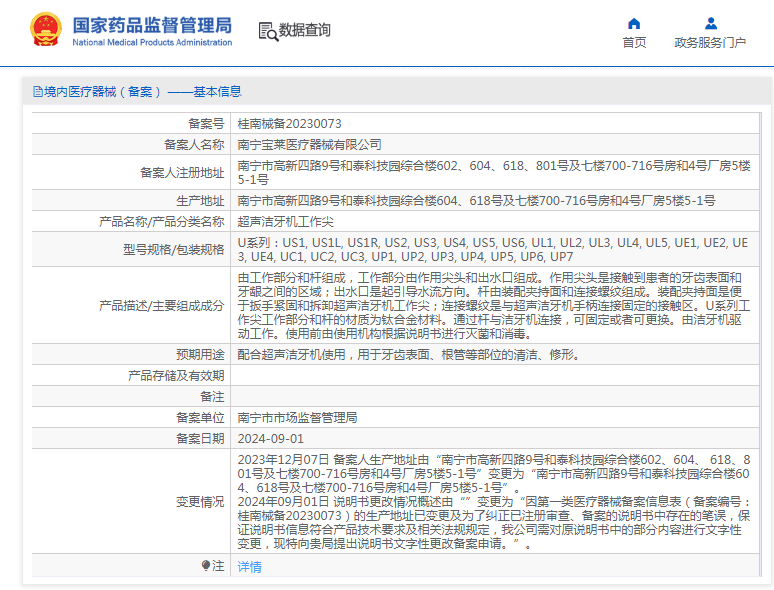Click National Medical Products Administration subtitle
The image size is (774, 590).
point(152,42)
